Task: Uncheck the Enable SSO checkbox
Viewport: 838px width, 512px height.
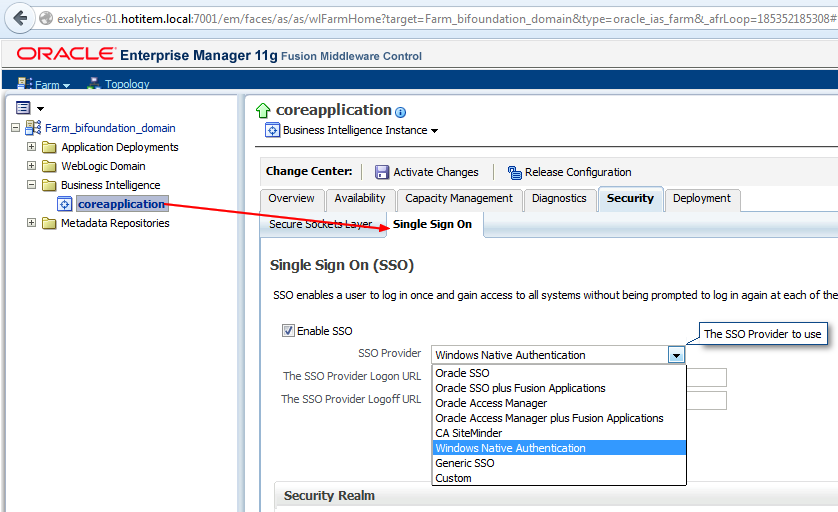Action: (x=288, y=331)
